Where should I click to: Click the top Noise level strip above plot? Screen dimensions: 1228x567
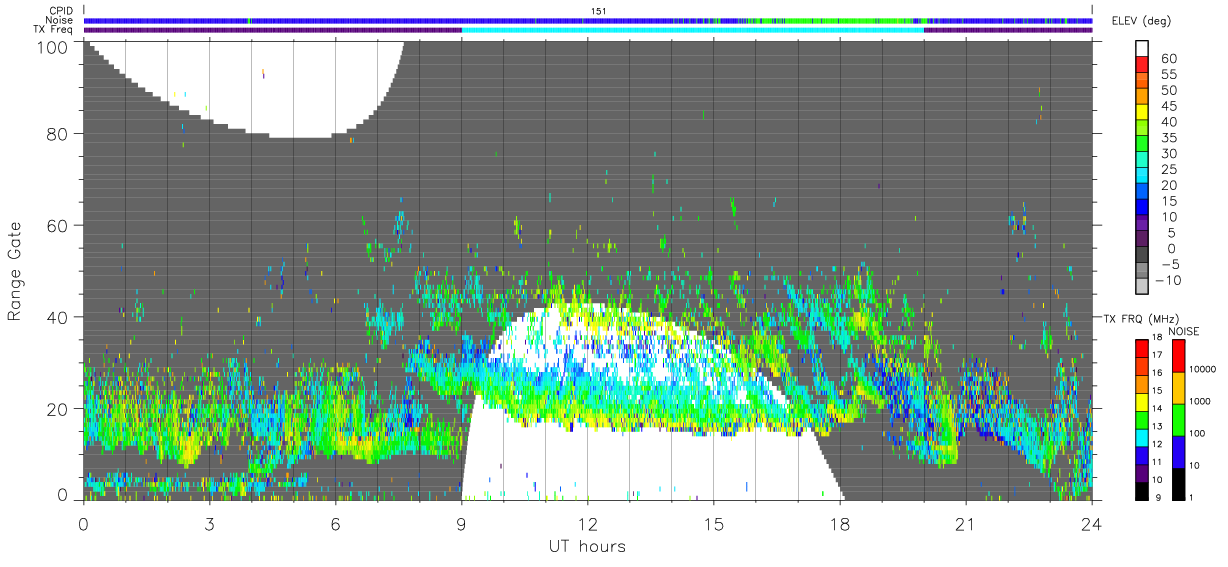pyautogui.click(x=588, y=20)
